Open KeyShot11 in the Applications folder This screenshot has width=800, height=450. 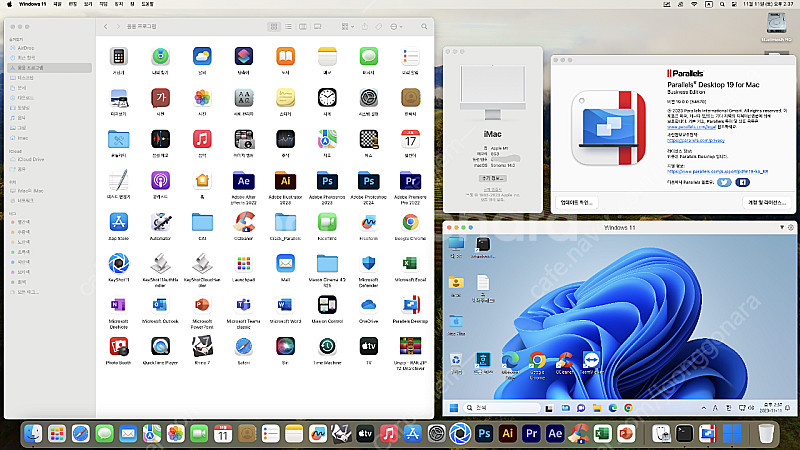pyautogui.click(x=118, y=264)
